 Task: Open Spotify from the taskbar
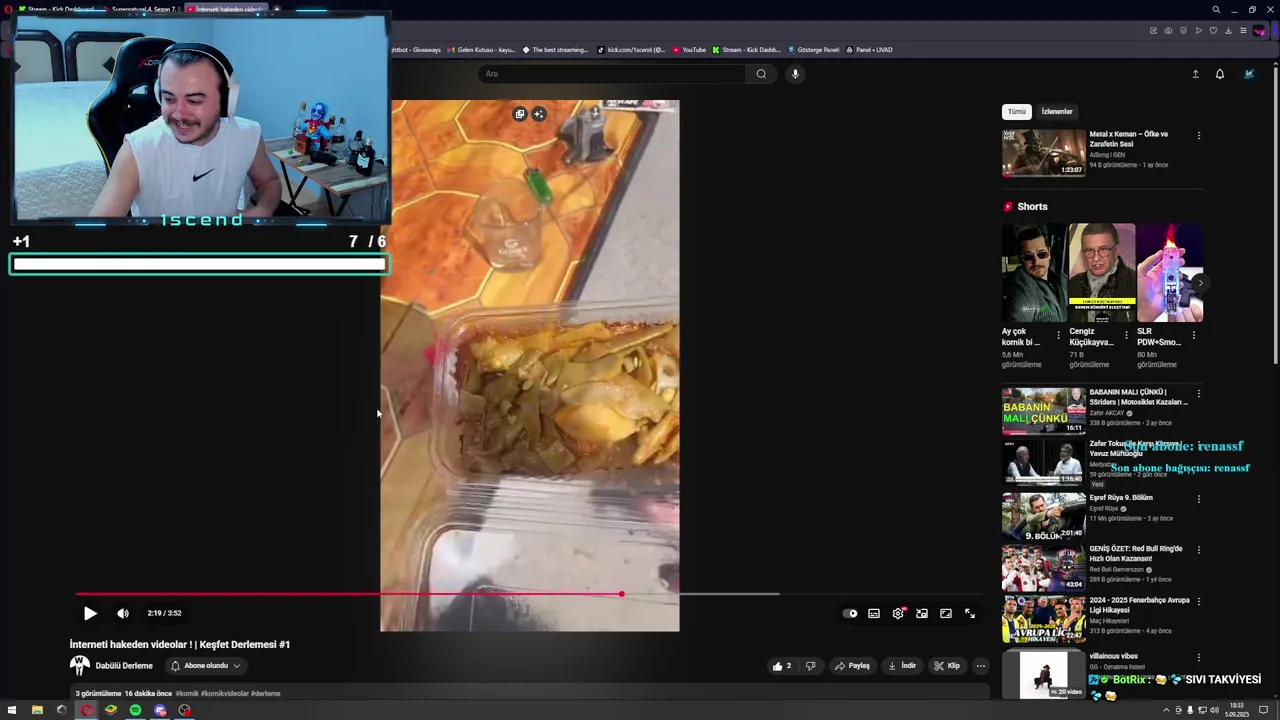[135, 711]
